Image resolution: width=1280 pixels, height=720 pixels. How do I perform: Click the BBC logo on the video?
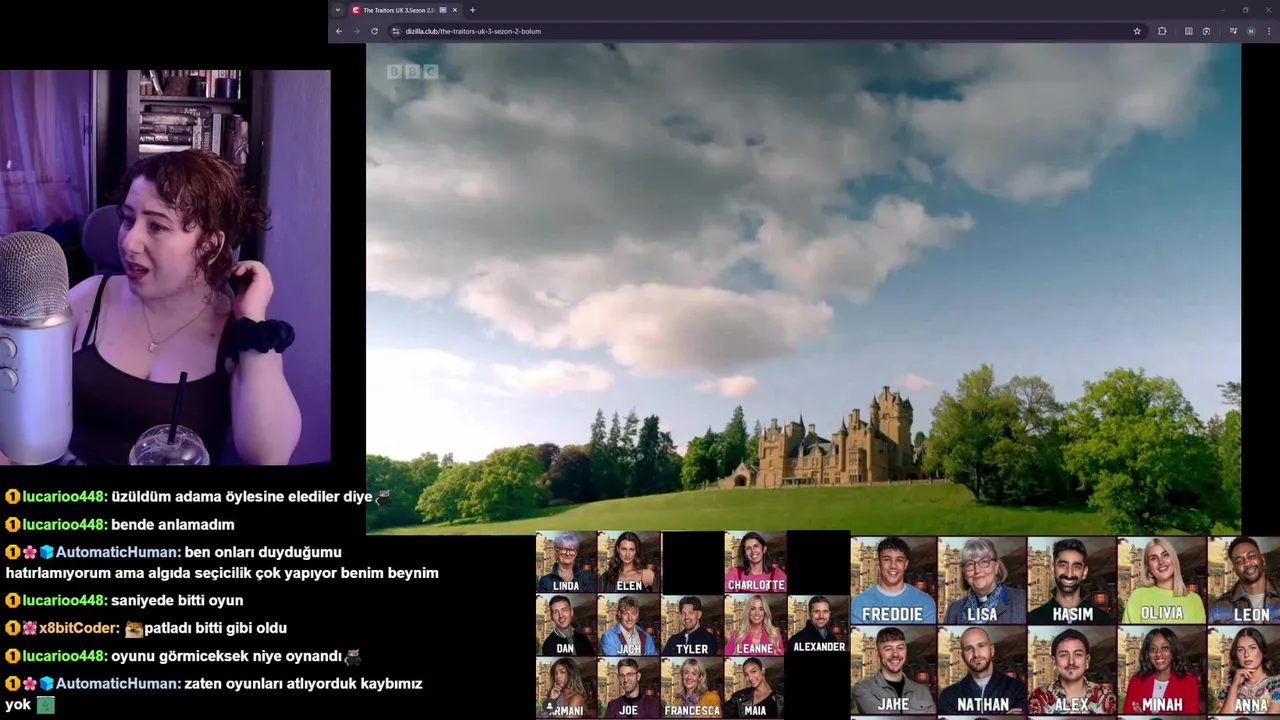pyautogui.click(x=413, y=71)
